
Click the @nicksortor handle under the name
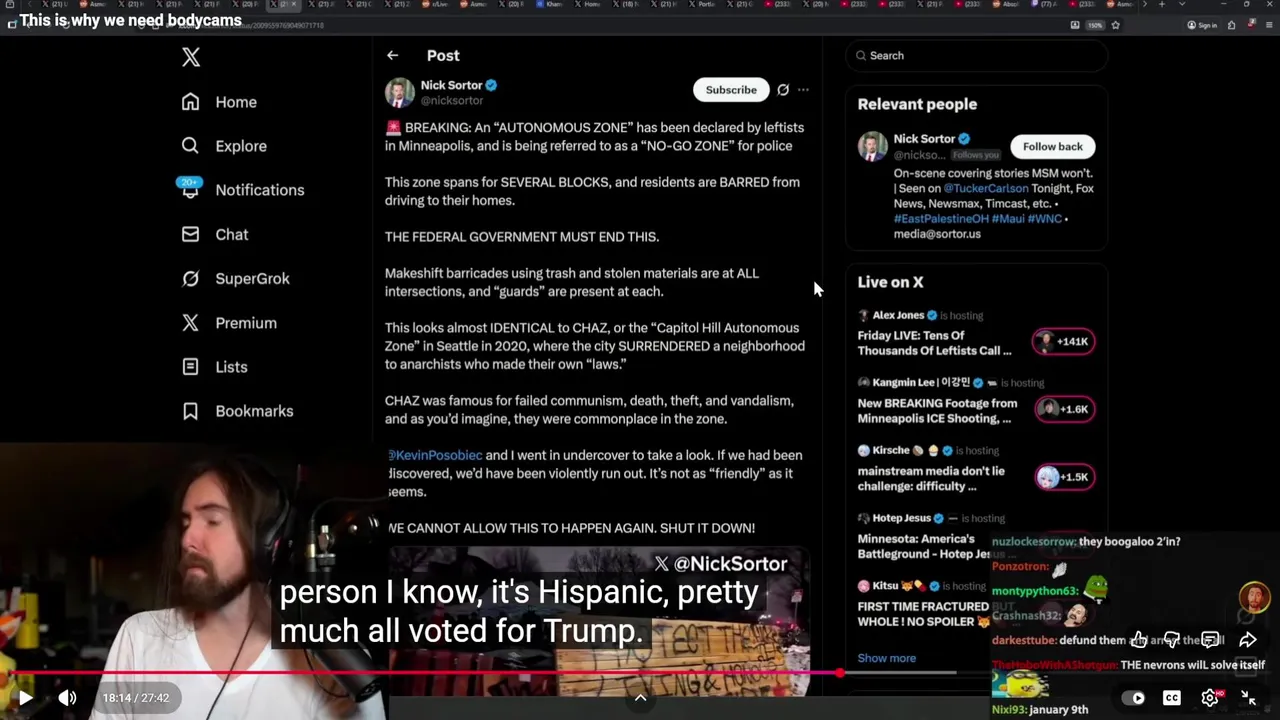(452, 101)
